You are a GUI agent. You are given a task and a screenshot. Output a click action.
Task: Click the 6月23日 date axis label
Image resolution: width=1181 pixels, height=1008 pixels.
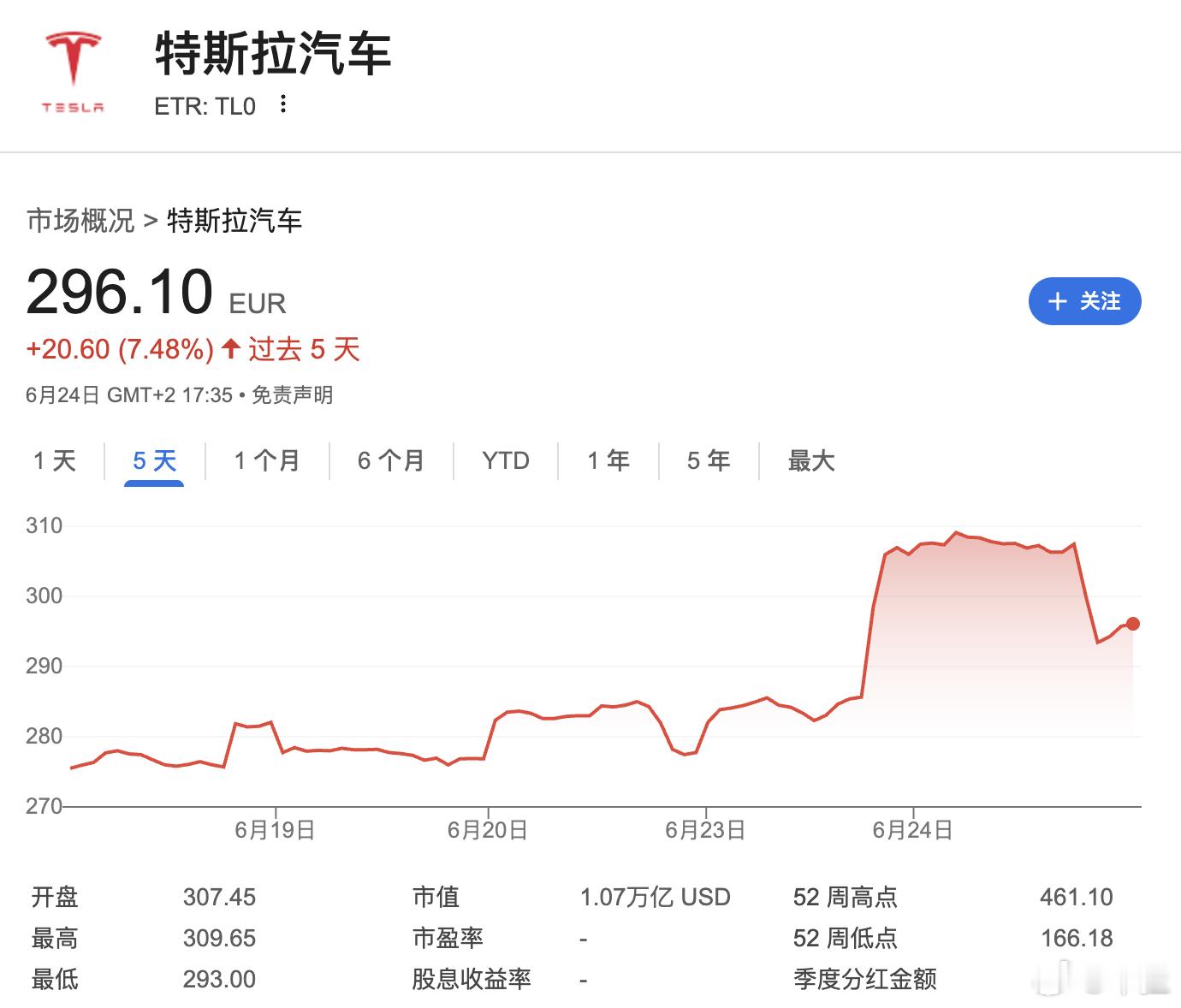[705, 830]
